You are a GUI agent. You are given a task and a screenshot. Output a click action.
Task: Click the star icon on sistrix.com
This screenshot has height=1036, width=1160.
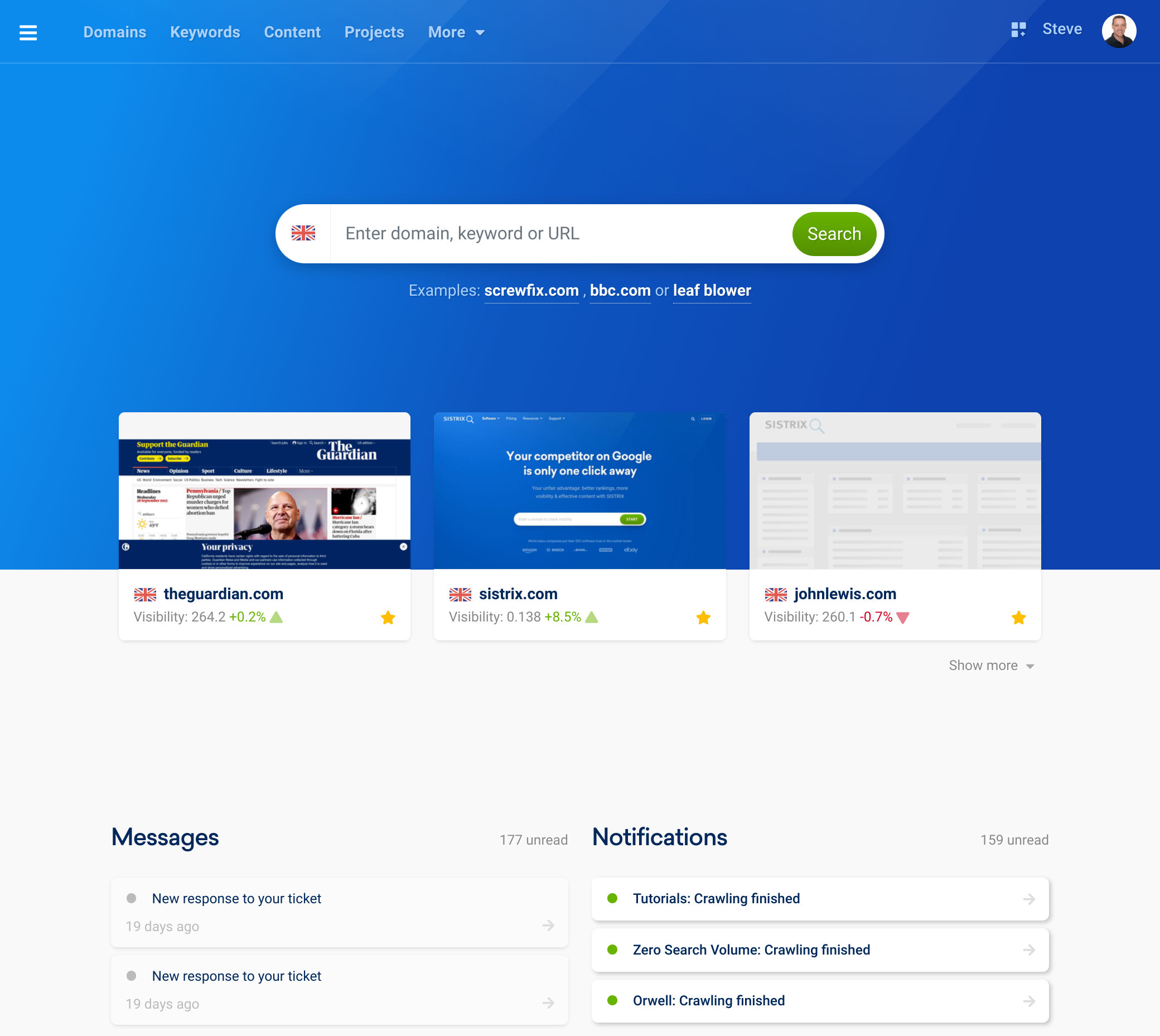pos(704,617)
